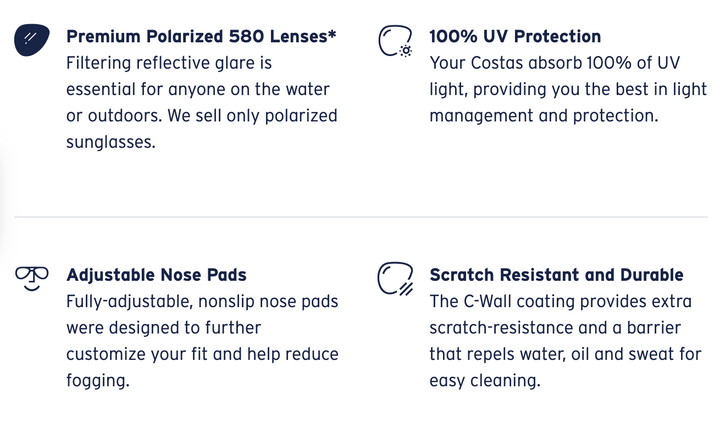Click the C-Wall coating description paragraph
This screenshot has width=720, height=433.
[564, 341]
